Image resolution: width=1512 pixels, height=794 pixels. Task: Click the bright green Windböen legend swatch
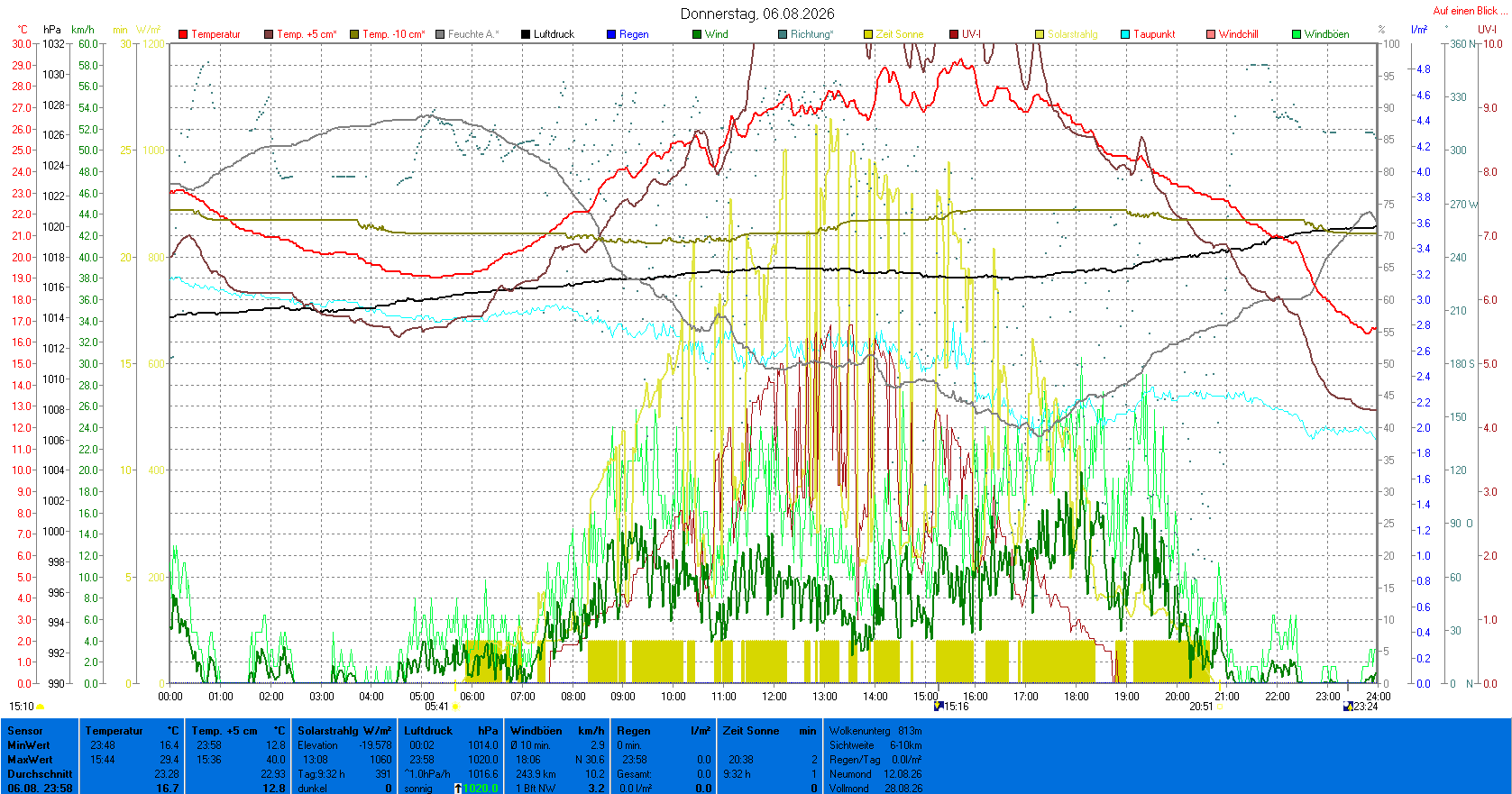tap(1297, 34)
